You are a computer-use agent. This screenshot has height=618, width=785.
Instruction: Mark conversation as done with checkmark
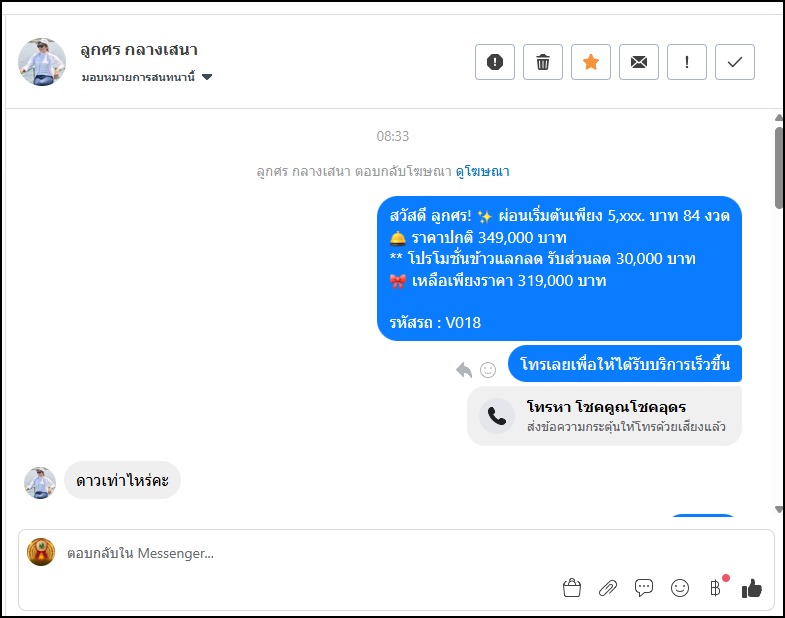pyautogui.click(x=735, y=62)
